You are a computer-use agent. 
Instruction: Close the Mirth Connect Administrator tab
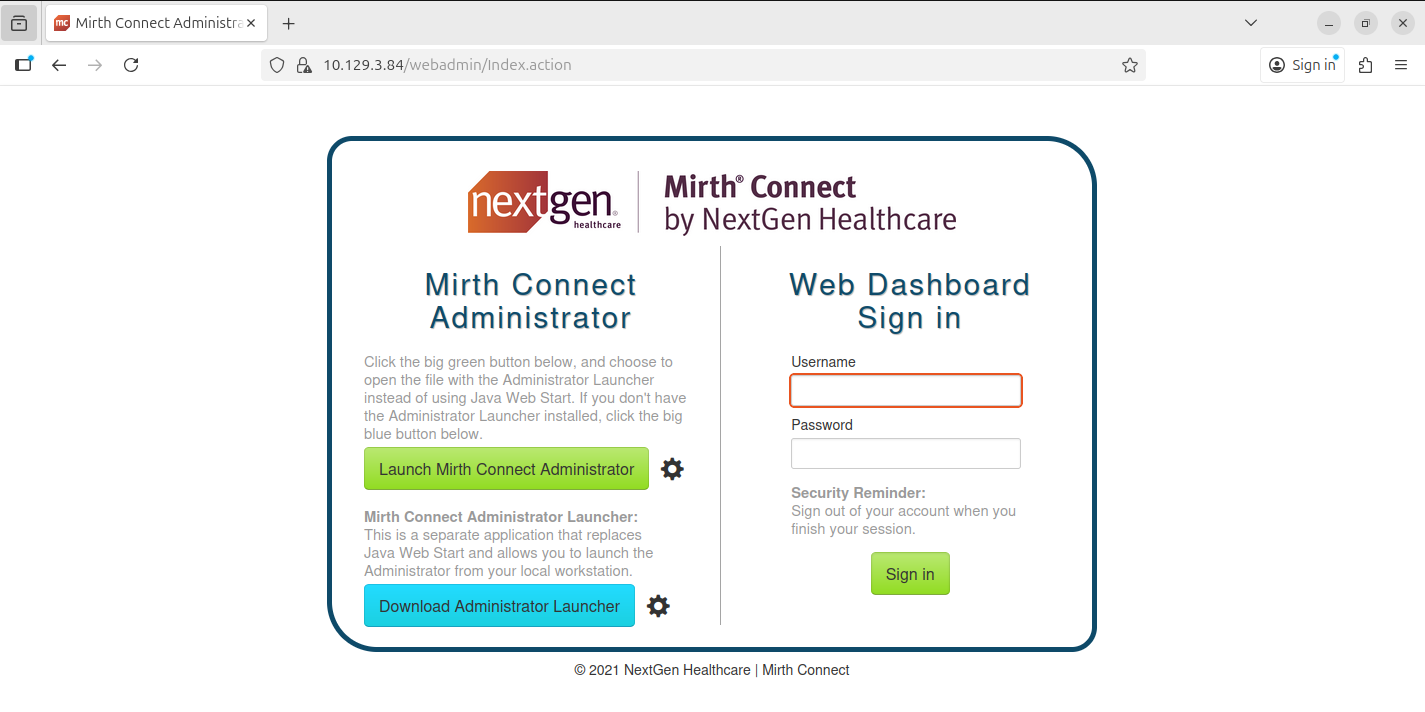coord(252,23)
